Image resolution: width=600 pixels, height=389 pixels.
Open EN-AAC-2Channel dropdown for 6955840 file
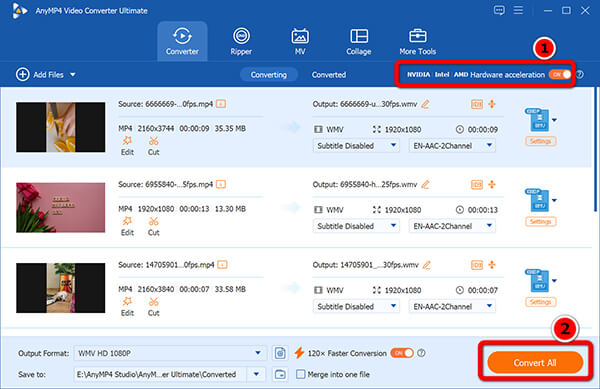tap(452, 226)
